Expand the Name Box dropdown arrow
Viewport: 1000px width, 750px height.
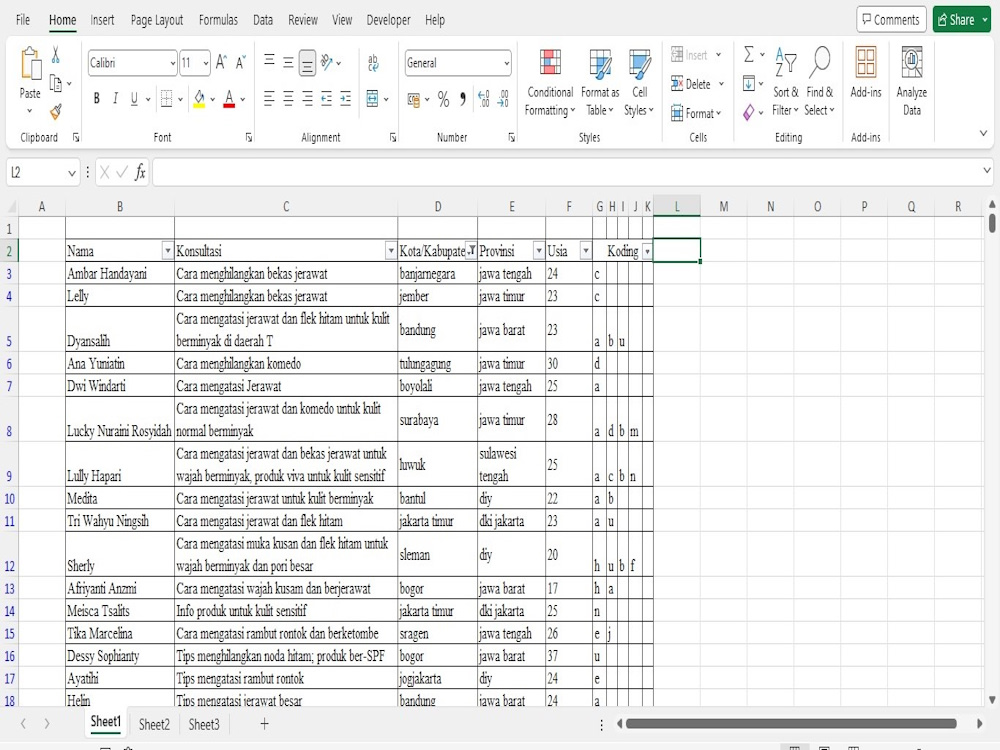pyautogui.click(x=71, y=173)
